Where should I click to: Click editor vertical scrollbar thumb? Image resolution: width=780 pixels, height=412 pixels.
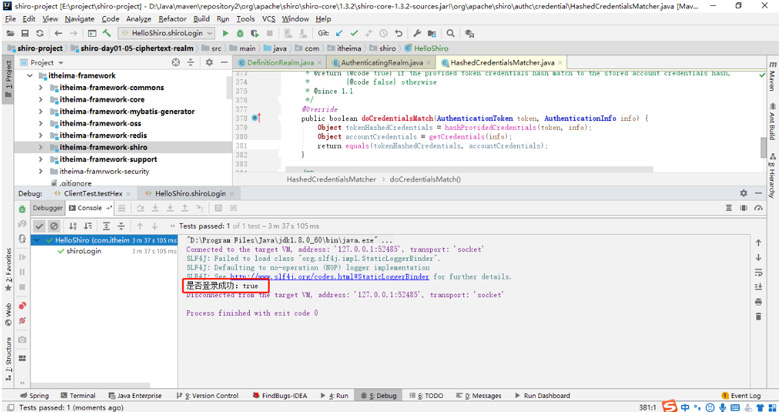[x=764, y=148]
